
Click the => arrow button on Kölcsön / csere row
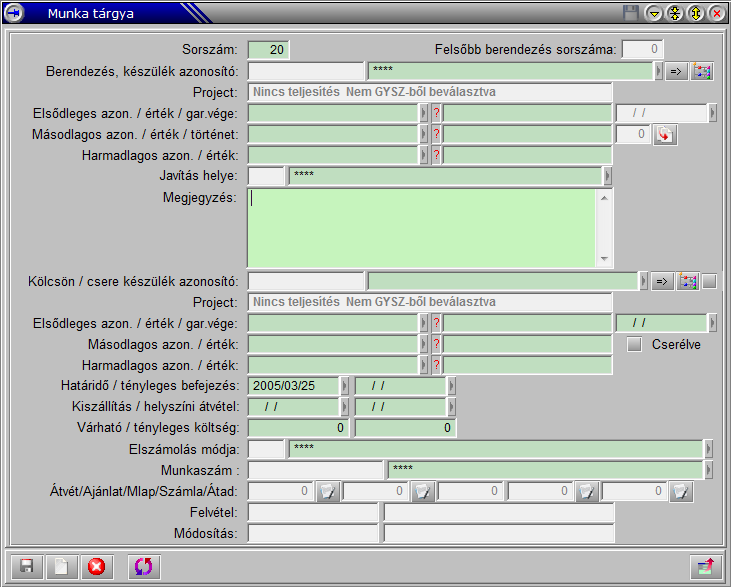662,281
